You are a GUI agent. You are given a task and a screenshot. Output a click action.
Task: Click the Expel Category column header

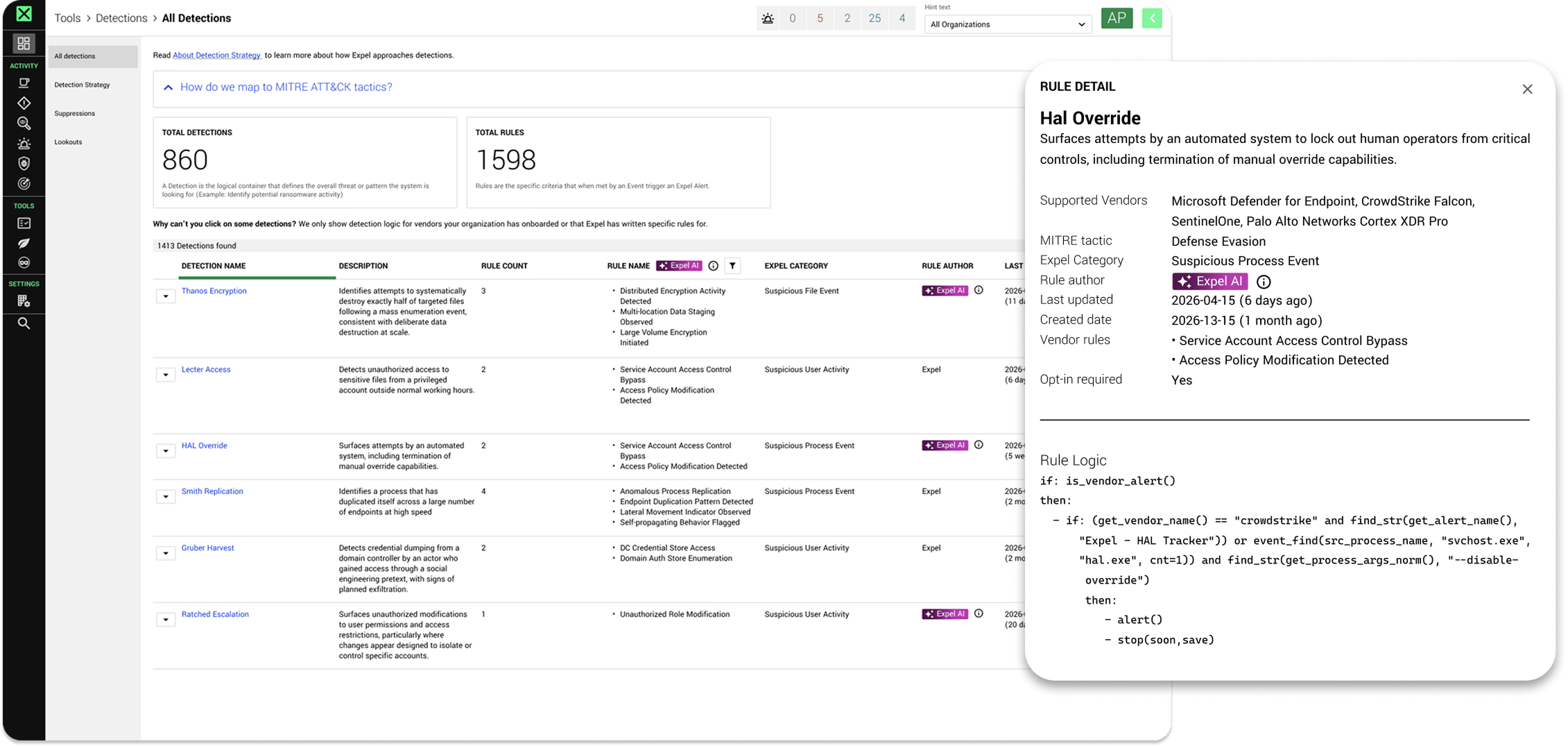pyautogui.click(x=796, y=266)
